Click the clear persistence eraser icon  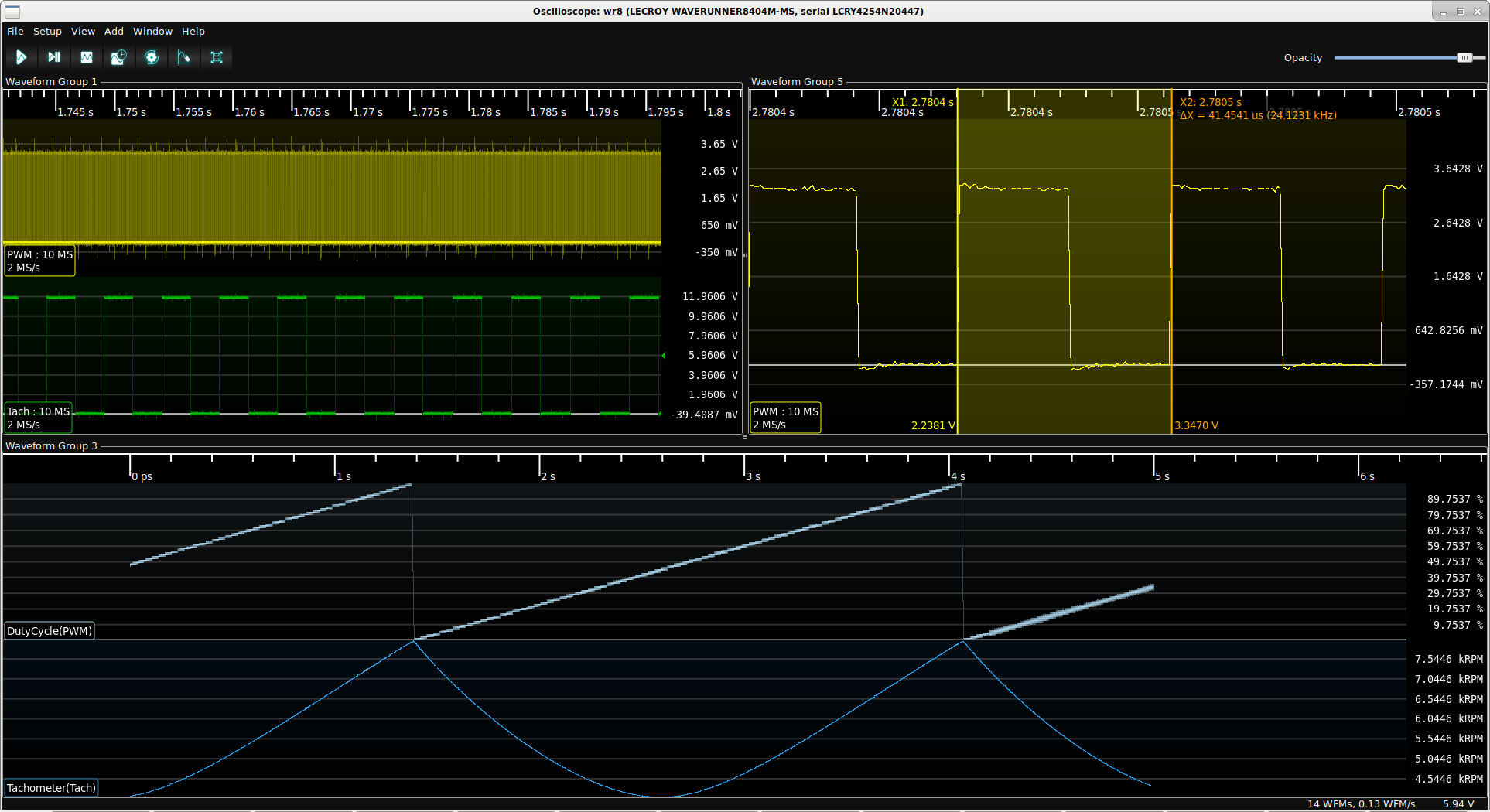coord(184,57)
